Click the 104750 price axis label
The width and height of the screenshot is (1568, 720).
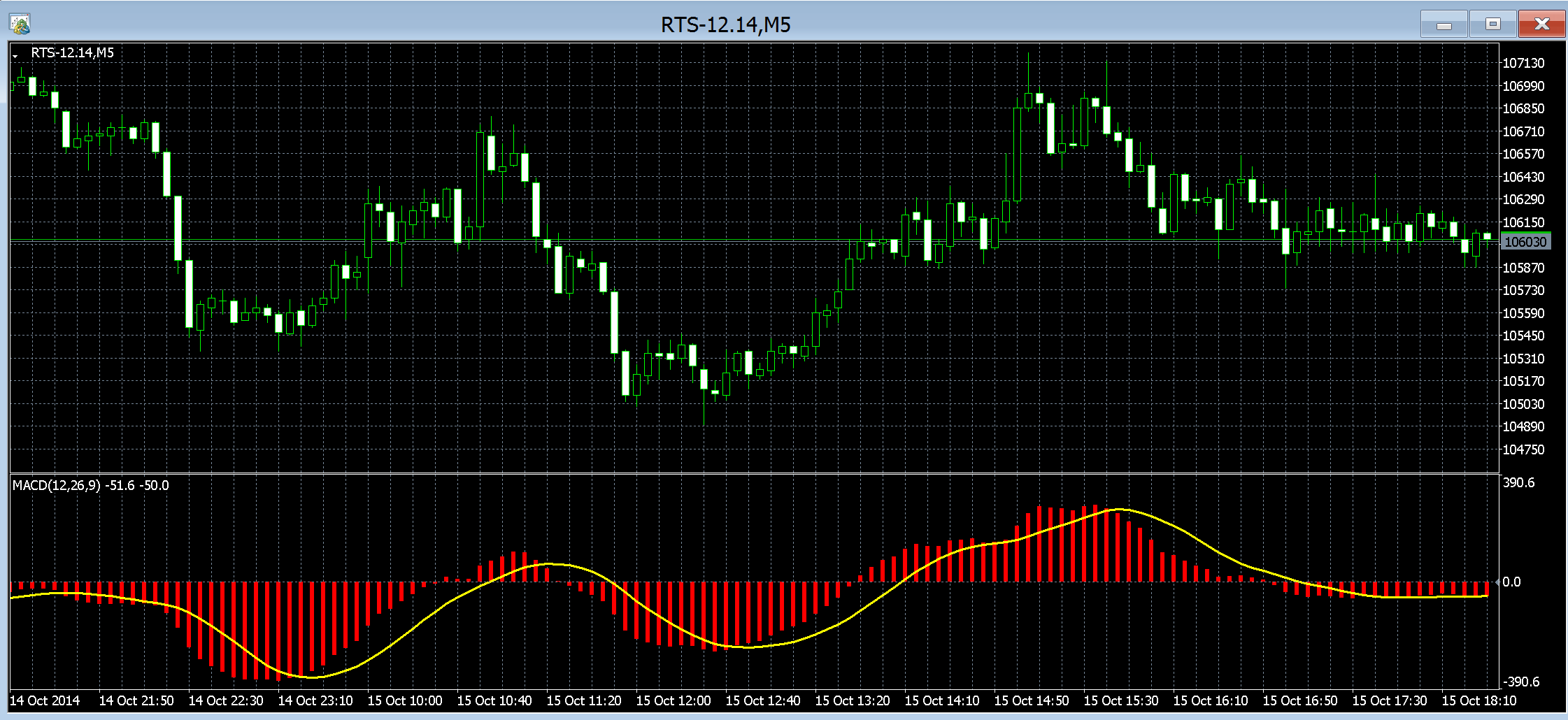pyautogui.click(x=1523, y=449)
